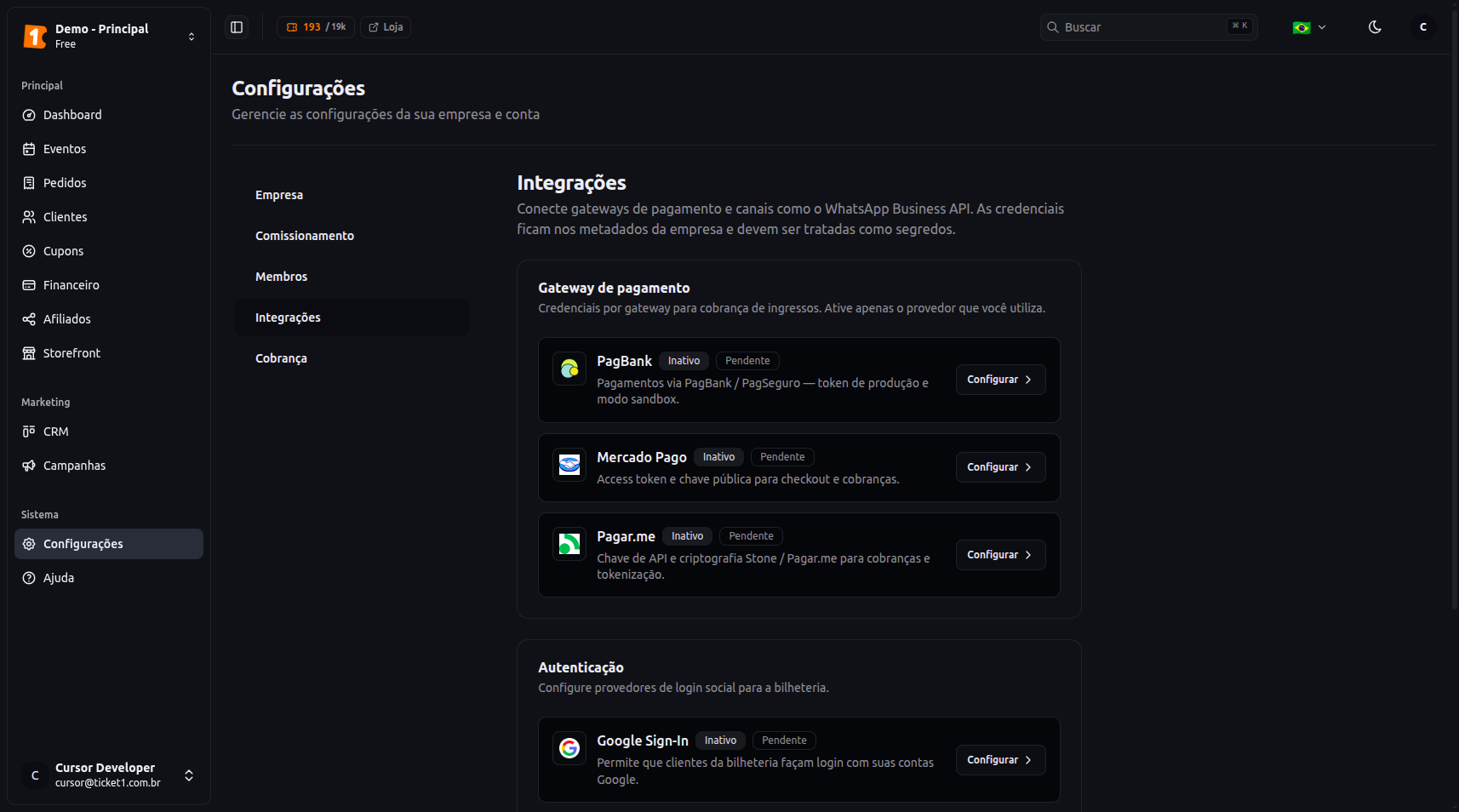Collapse the sidebar panel icon

(237, 27)
